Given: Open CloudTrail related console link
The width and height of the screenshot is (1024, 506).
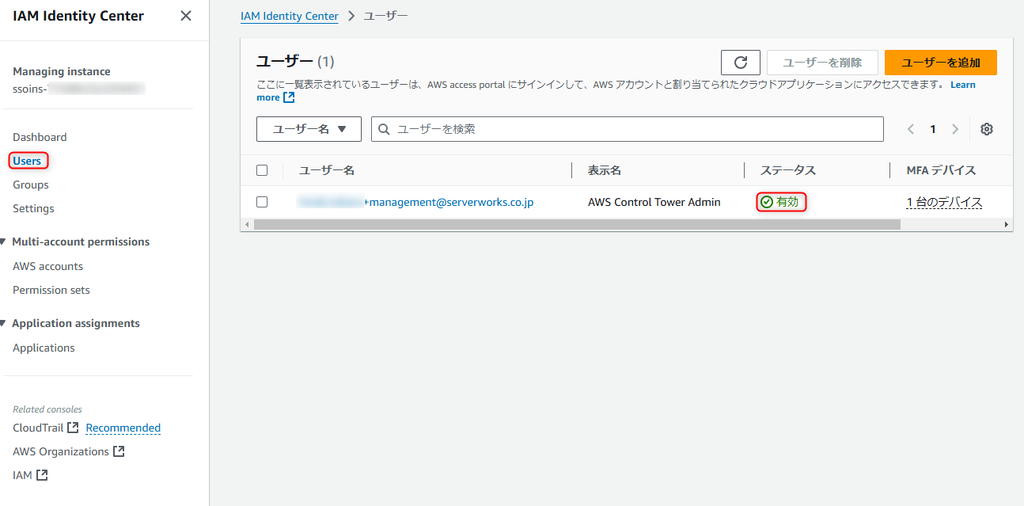Looking at the screenshot, I should coord(38,428).
